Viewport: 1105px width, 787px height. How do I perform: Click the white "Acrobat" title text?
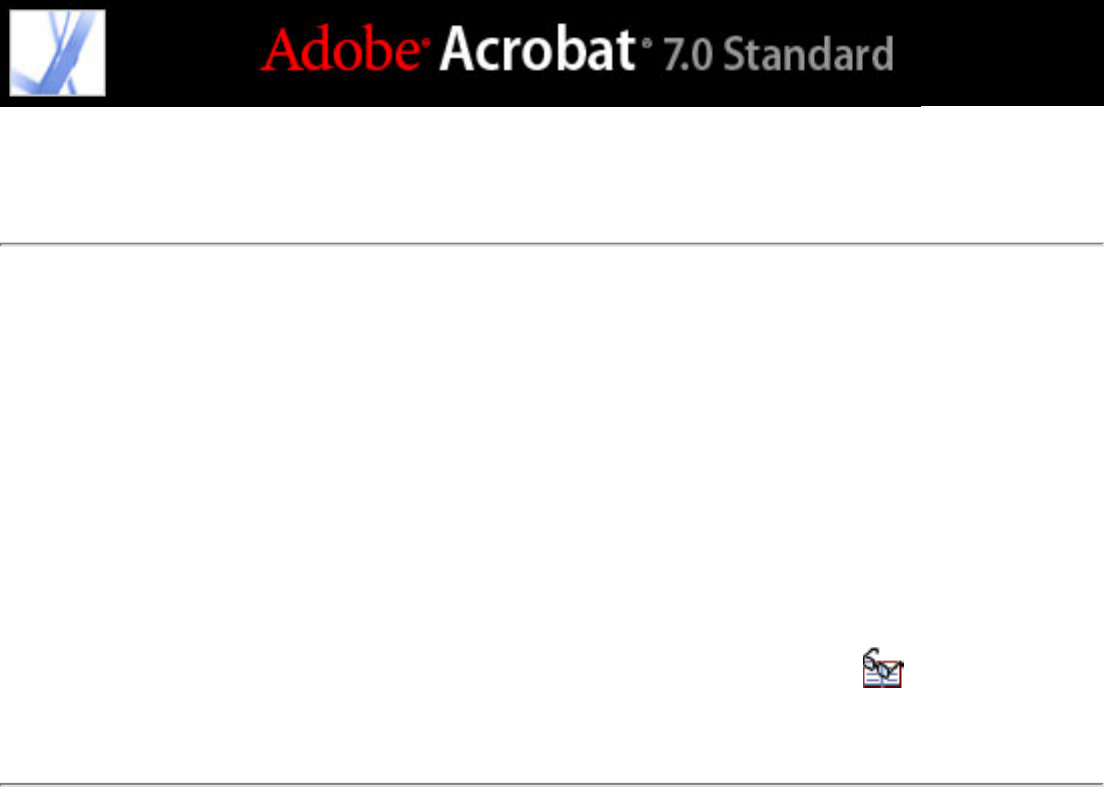pos(537,49)
